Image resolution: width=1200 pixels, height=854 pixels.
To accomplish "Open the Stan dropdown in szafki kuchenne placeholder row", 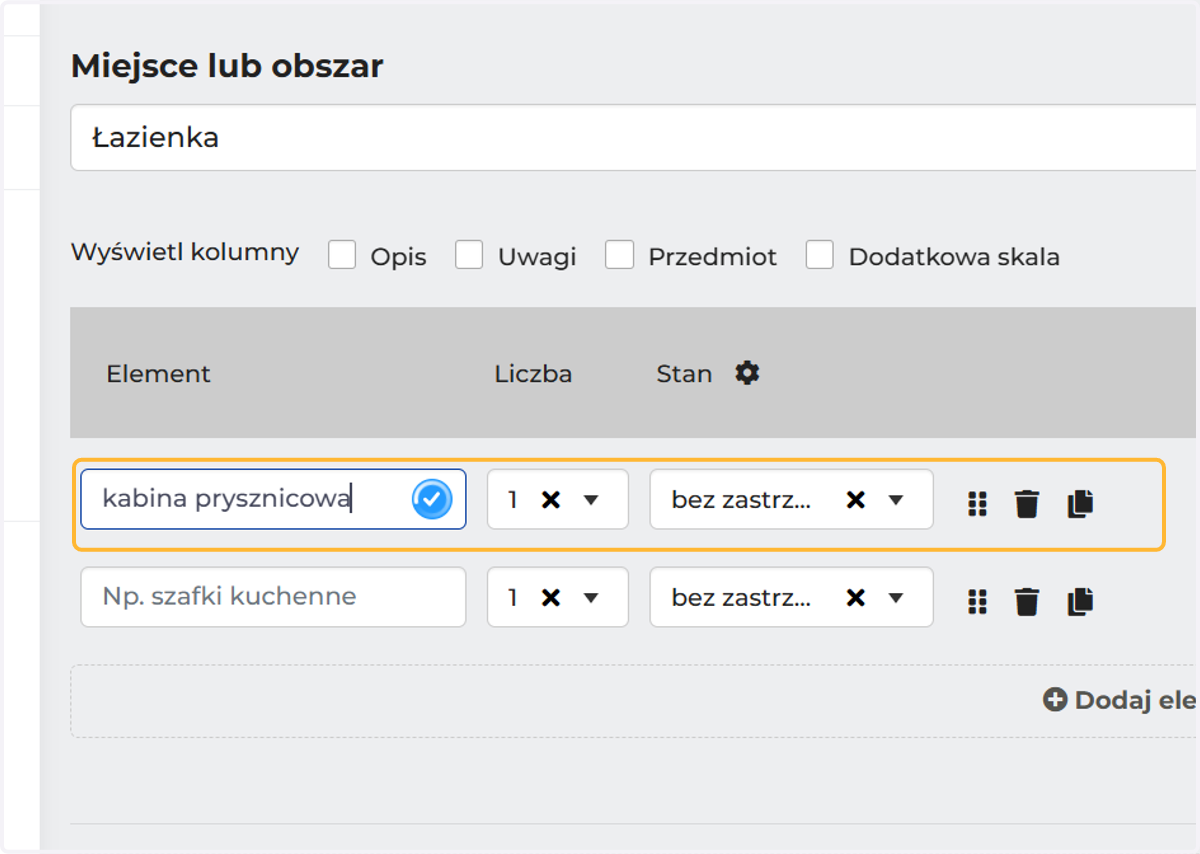I will click(x=896, y=597).
